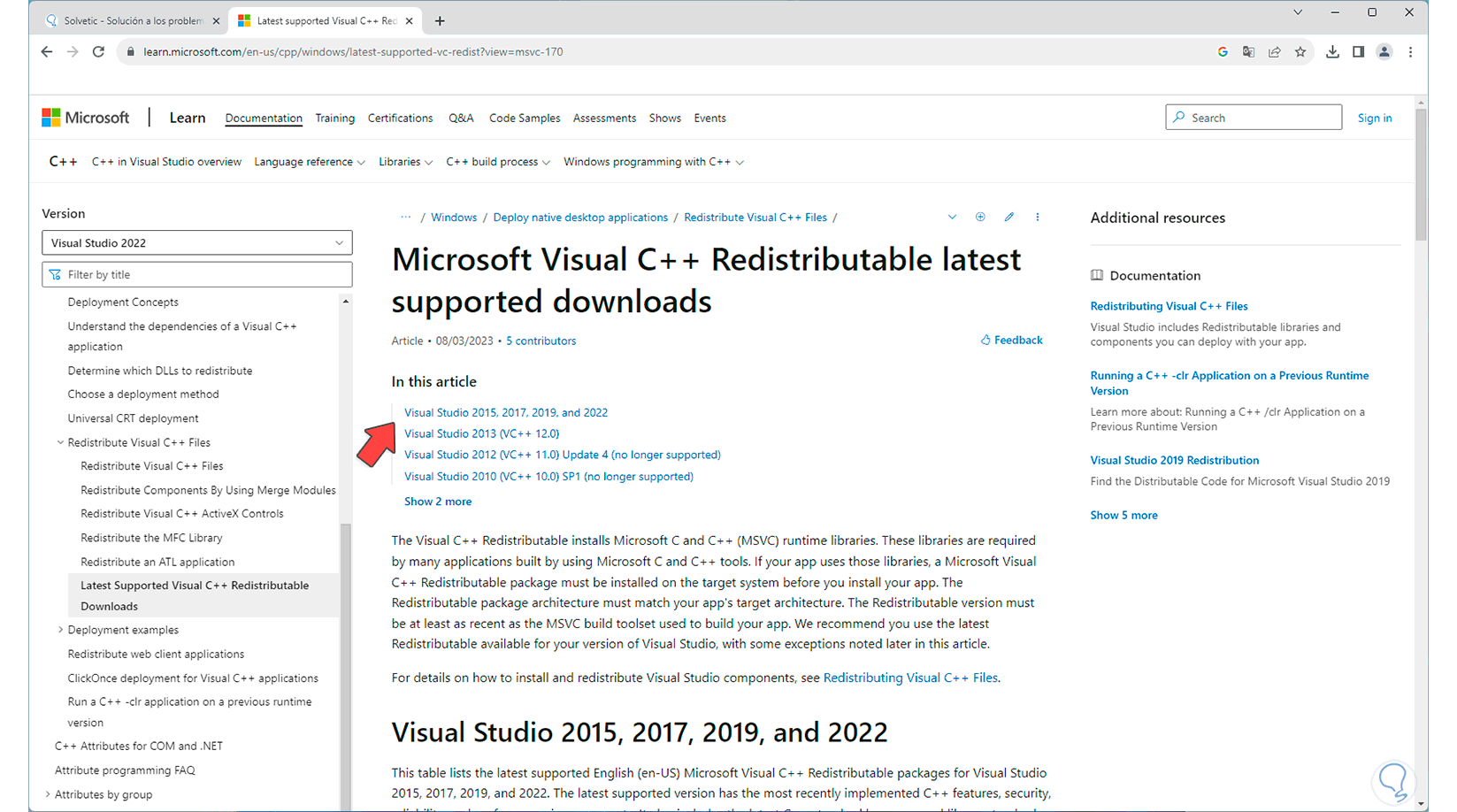This screenshot has height=812, width=1457.
Task: Reload the page with the refresh icon
Action: (98, 52)
